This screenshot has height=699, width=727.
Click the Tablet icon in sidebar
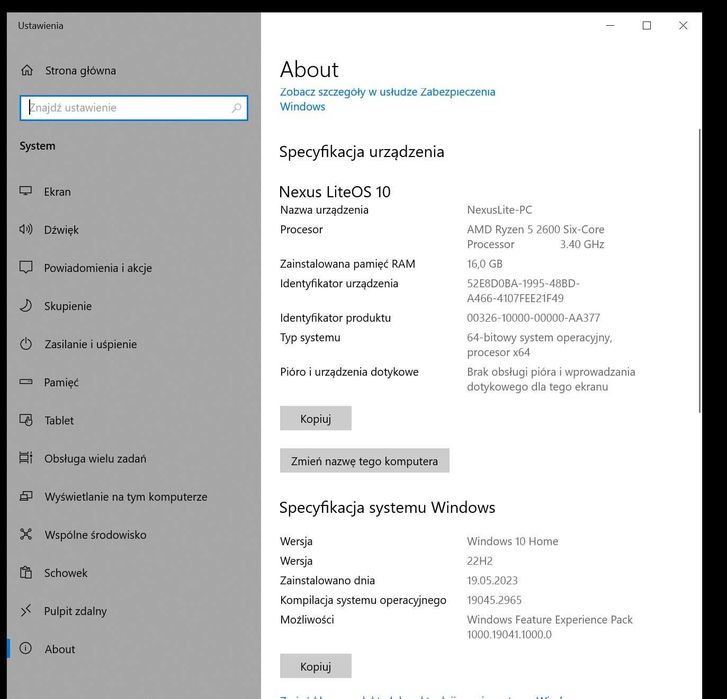click(x=26, y=420)
